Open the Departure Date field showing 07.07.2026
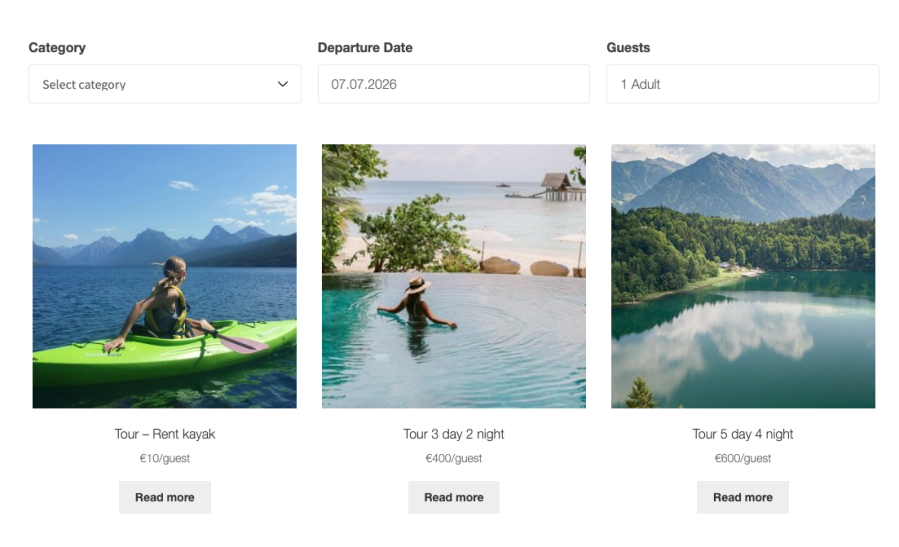 [x=454, y=84]
